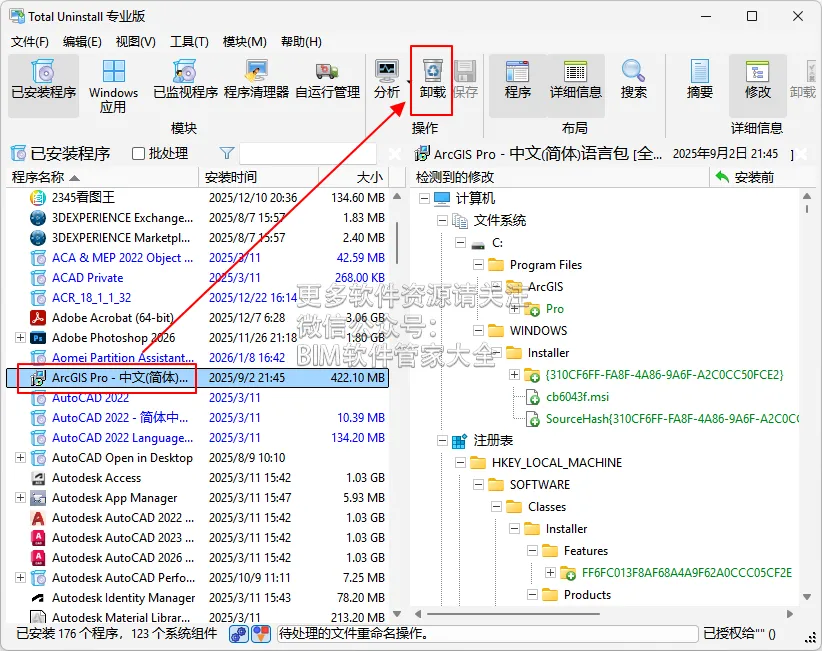Expand FF6FC013F8AF68A4... registry key
This screenshot has width=822, height=651.
(x=550, y=573)
